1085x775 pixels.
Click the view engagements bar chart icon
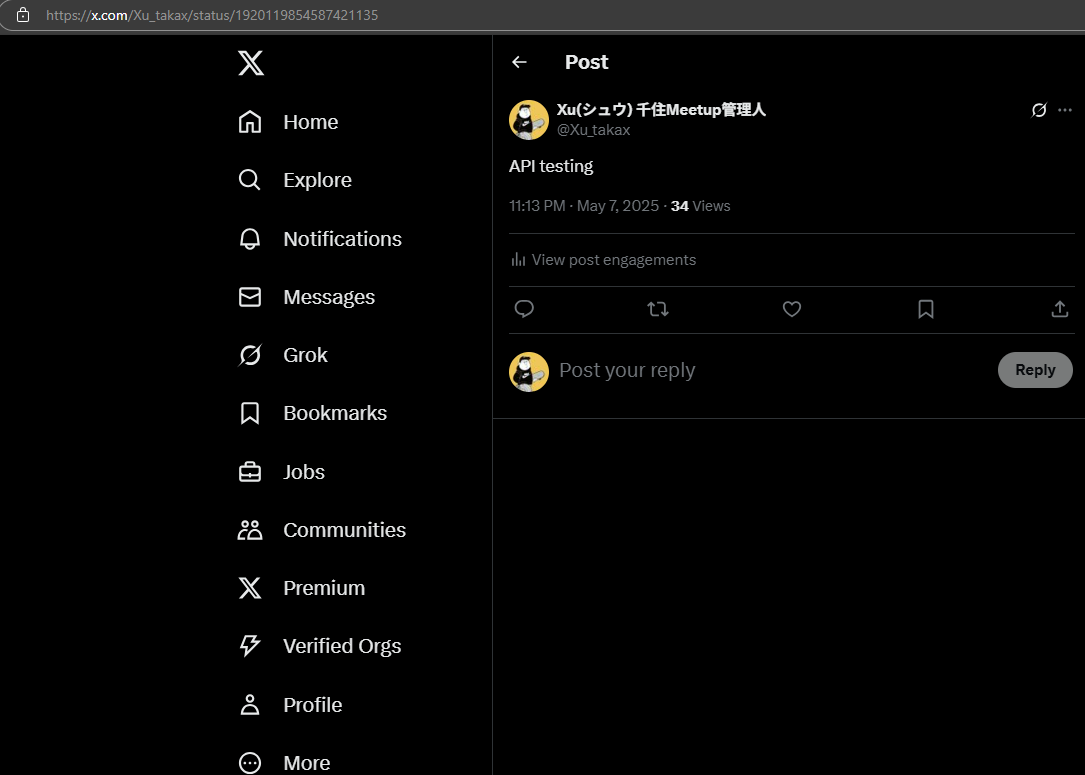pyautogui.click(x=518, y=259)
